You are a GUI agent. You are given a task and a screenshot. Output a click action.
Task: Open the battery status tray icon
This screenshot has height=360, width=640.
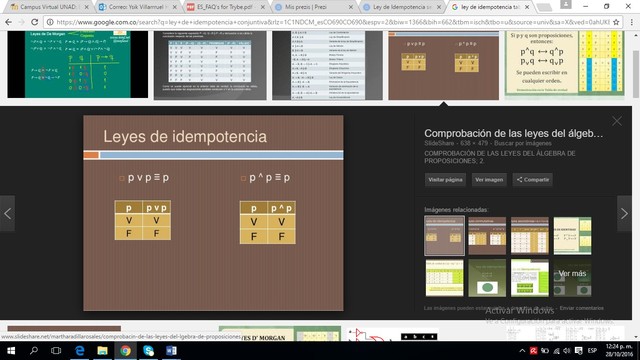coord(545,351)
